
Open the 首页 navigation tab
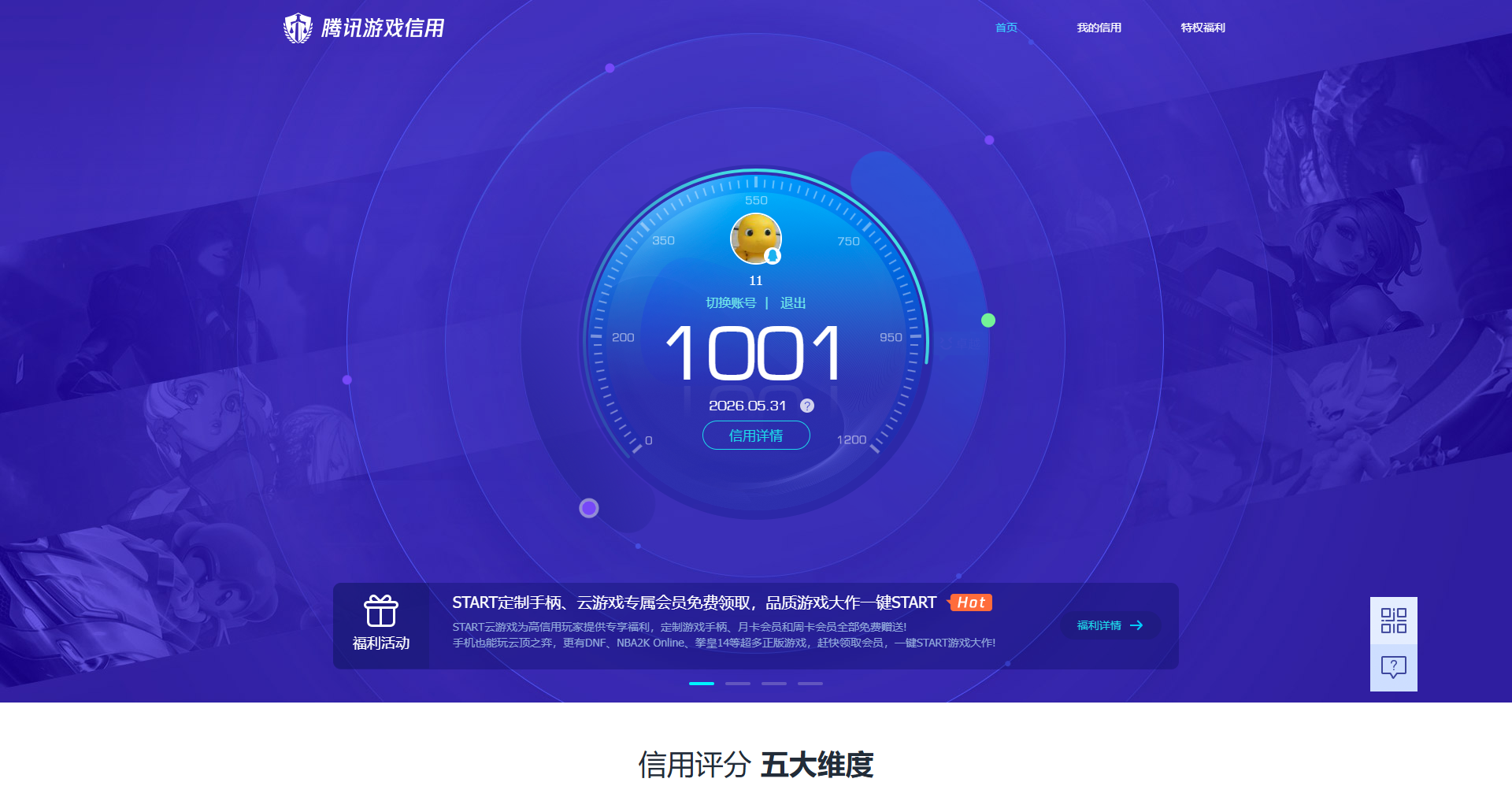pos(1006,28)
